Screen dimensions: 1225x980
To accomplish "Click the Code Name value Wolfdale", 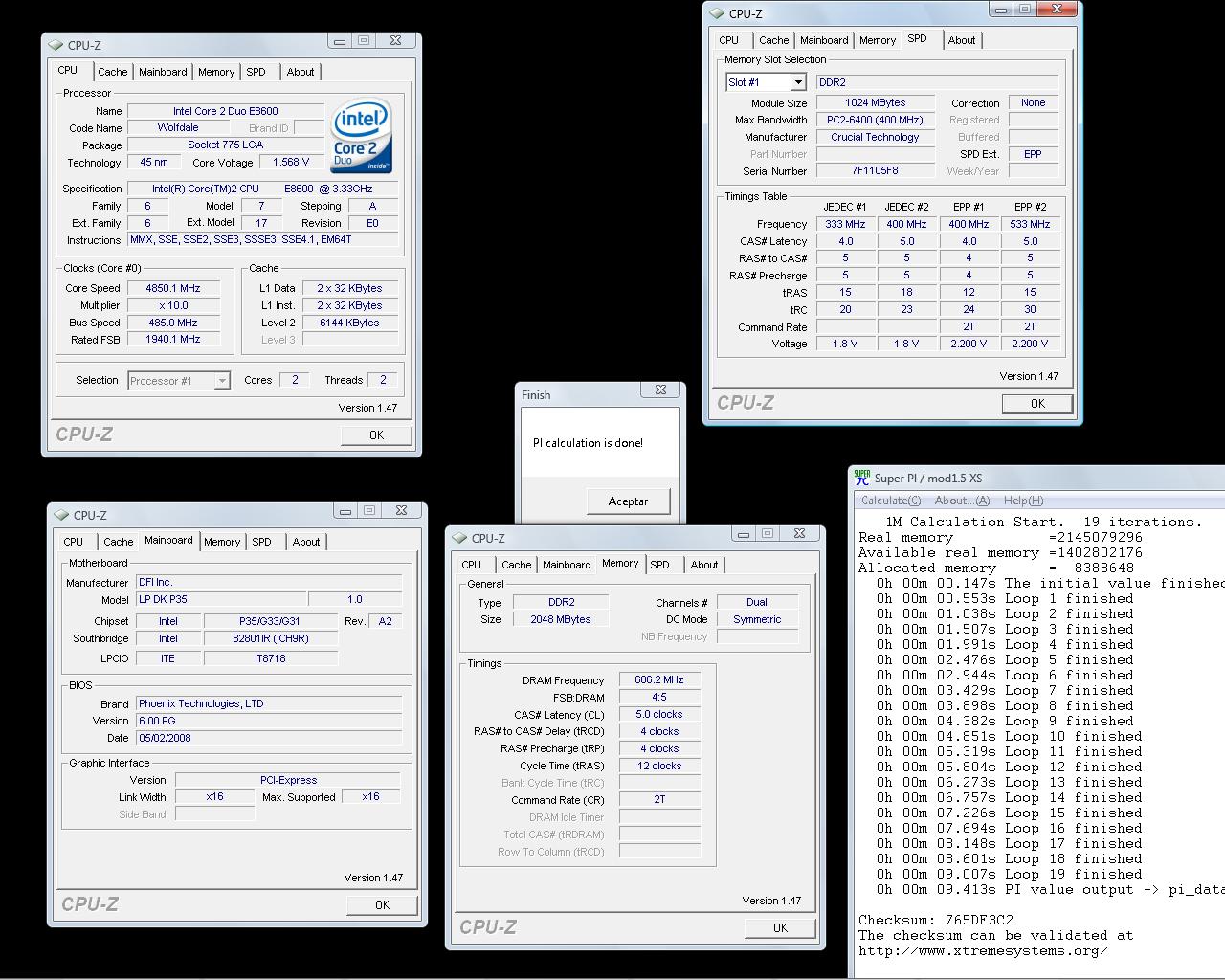I will pyautogui.click(x=178, y=127).
